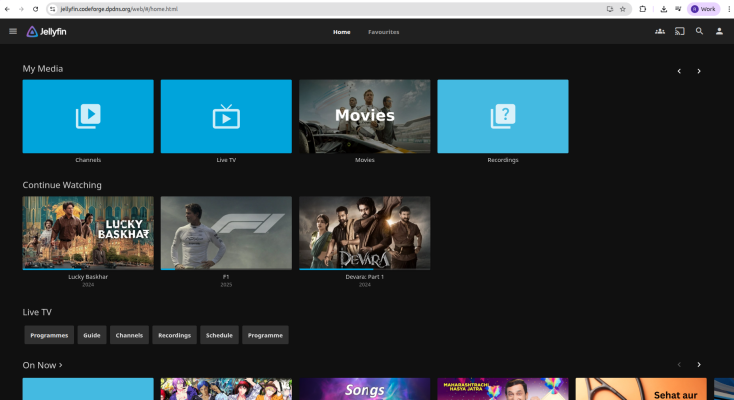Go forward with browser forward arrow

click(x=21, y=9)
